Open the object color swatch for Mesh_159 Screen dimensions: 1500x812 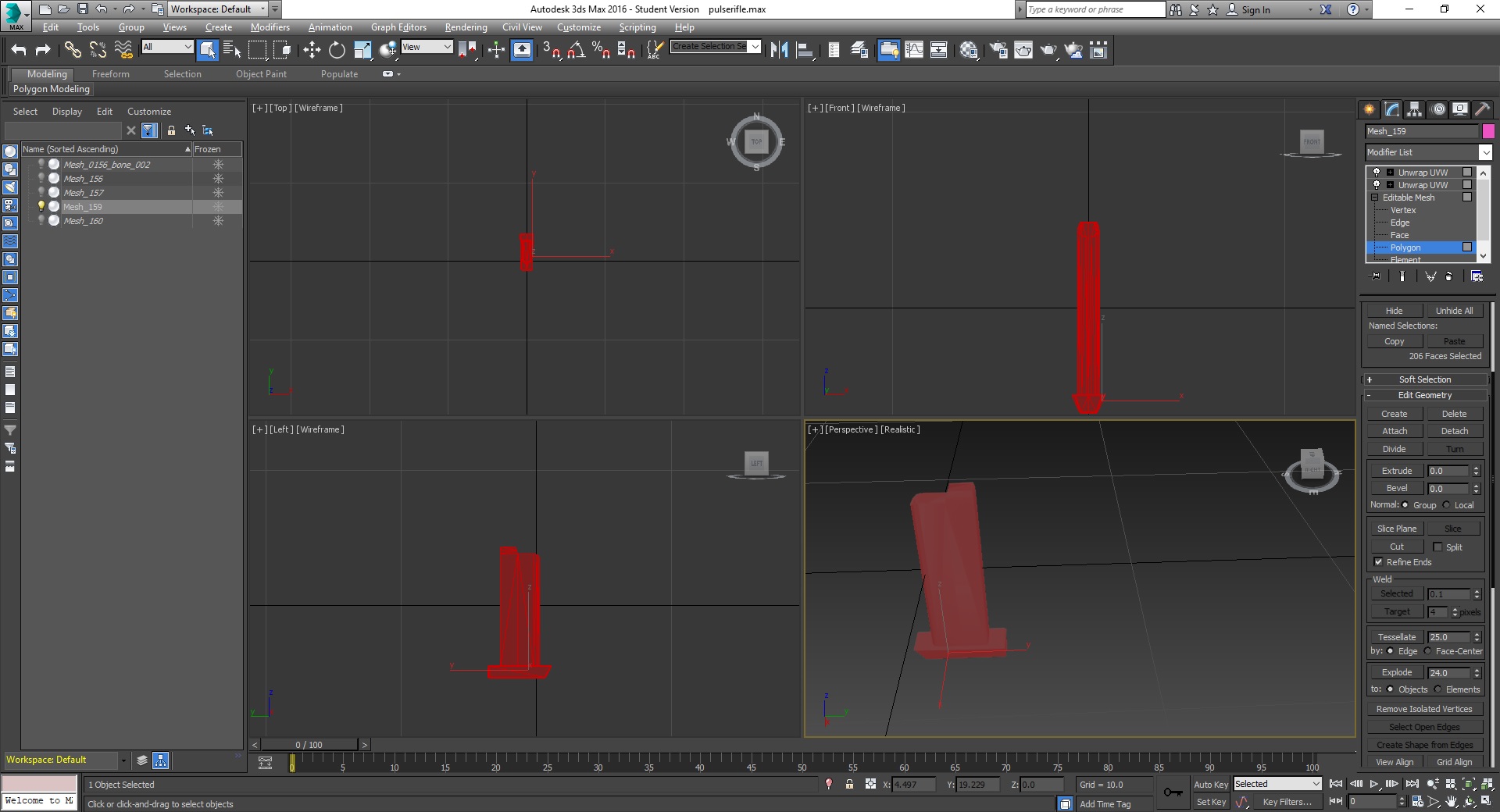coord(1488,131)
